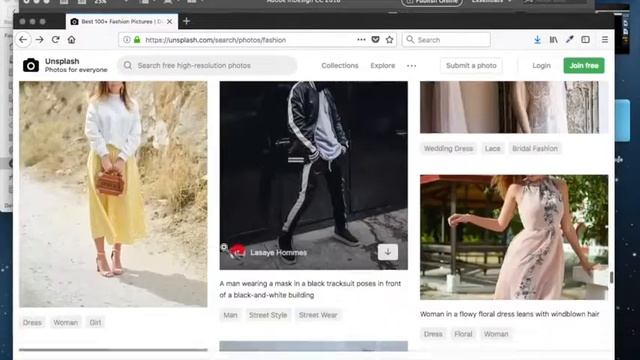Open Explore in Unsplash navigation

382,65
